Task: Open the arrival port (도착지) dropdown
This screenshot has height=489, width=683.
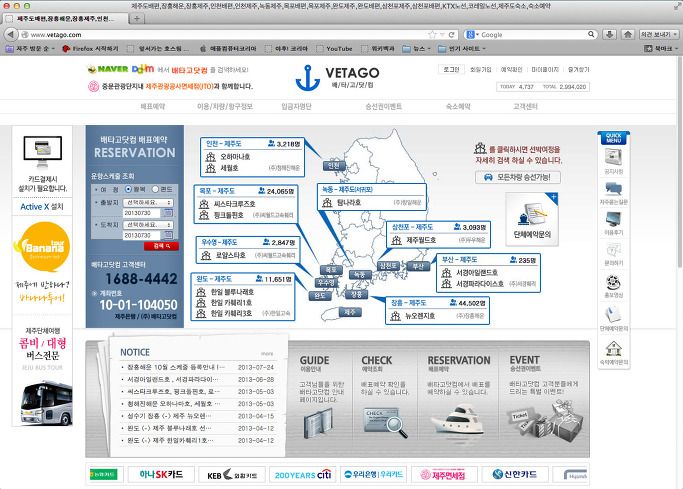Action: [x=149, y=225]
